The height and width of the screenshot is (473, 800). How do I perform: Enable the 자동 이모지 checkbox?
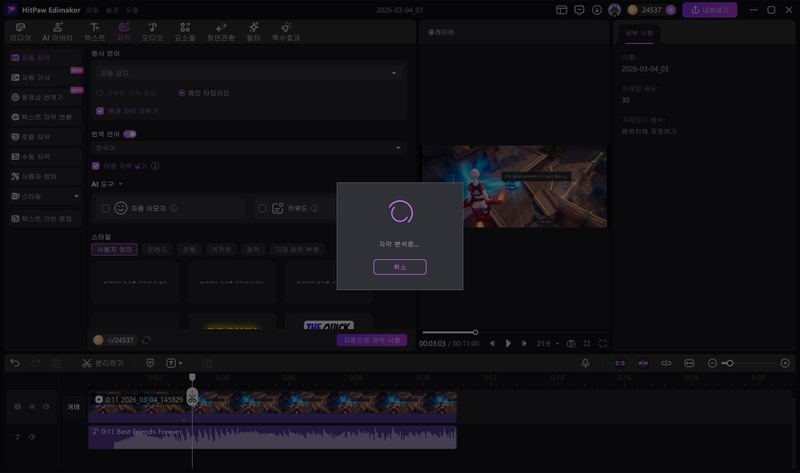click(106, 208)
